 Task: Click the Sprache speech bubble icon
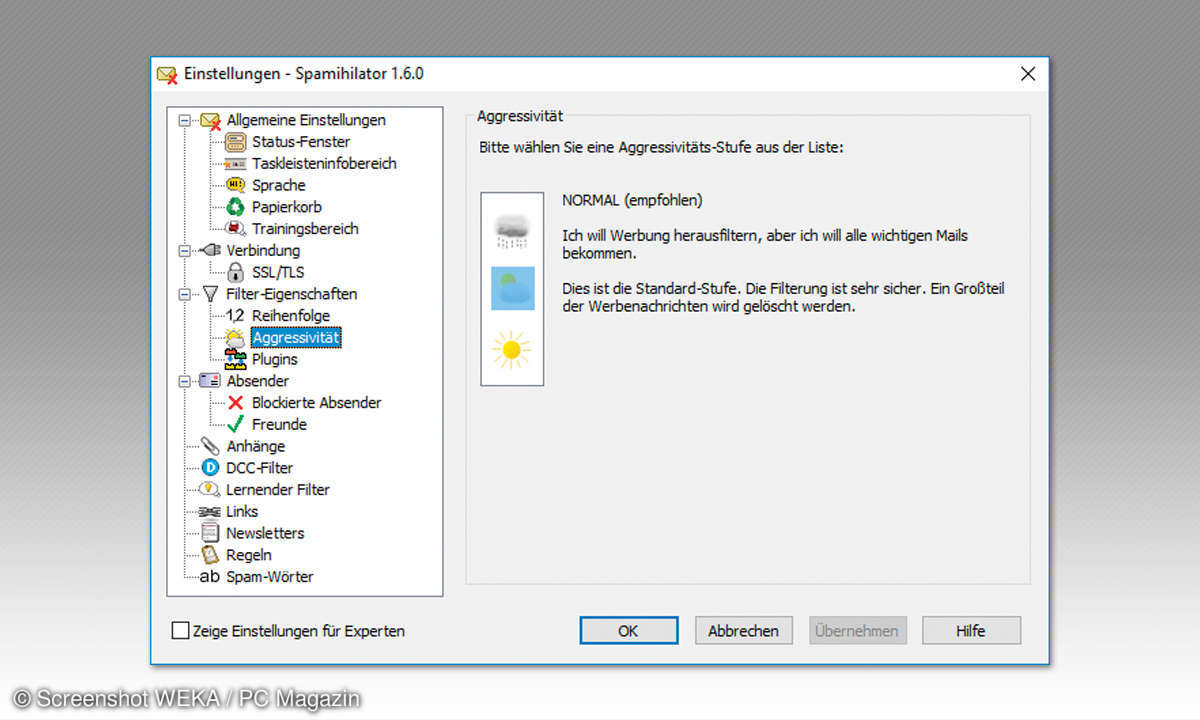(x=235, y=185)
